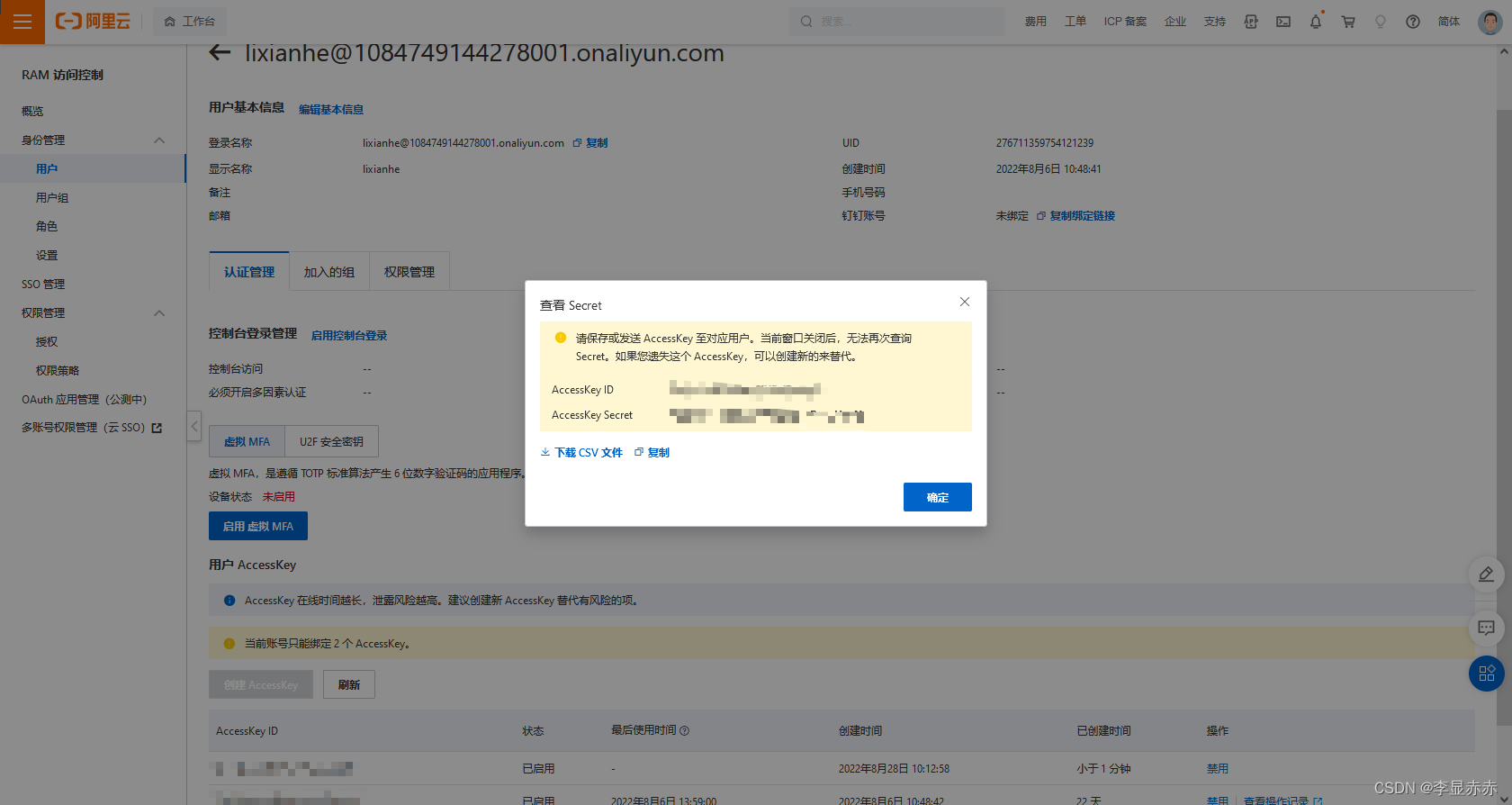Open 概览 in the sidebar
The width and height of the screenshot is (1512, 805).
[32, 111]
